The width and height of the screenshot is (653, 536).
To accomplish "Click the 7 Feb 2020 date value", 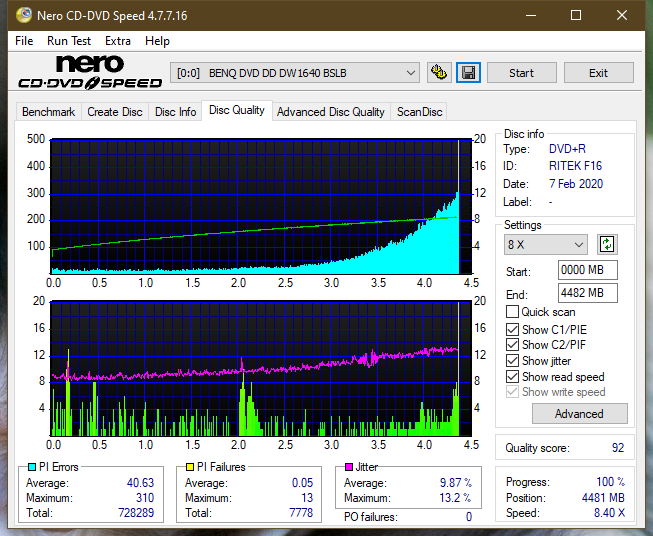I will (576, 184).
